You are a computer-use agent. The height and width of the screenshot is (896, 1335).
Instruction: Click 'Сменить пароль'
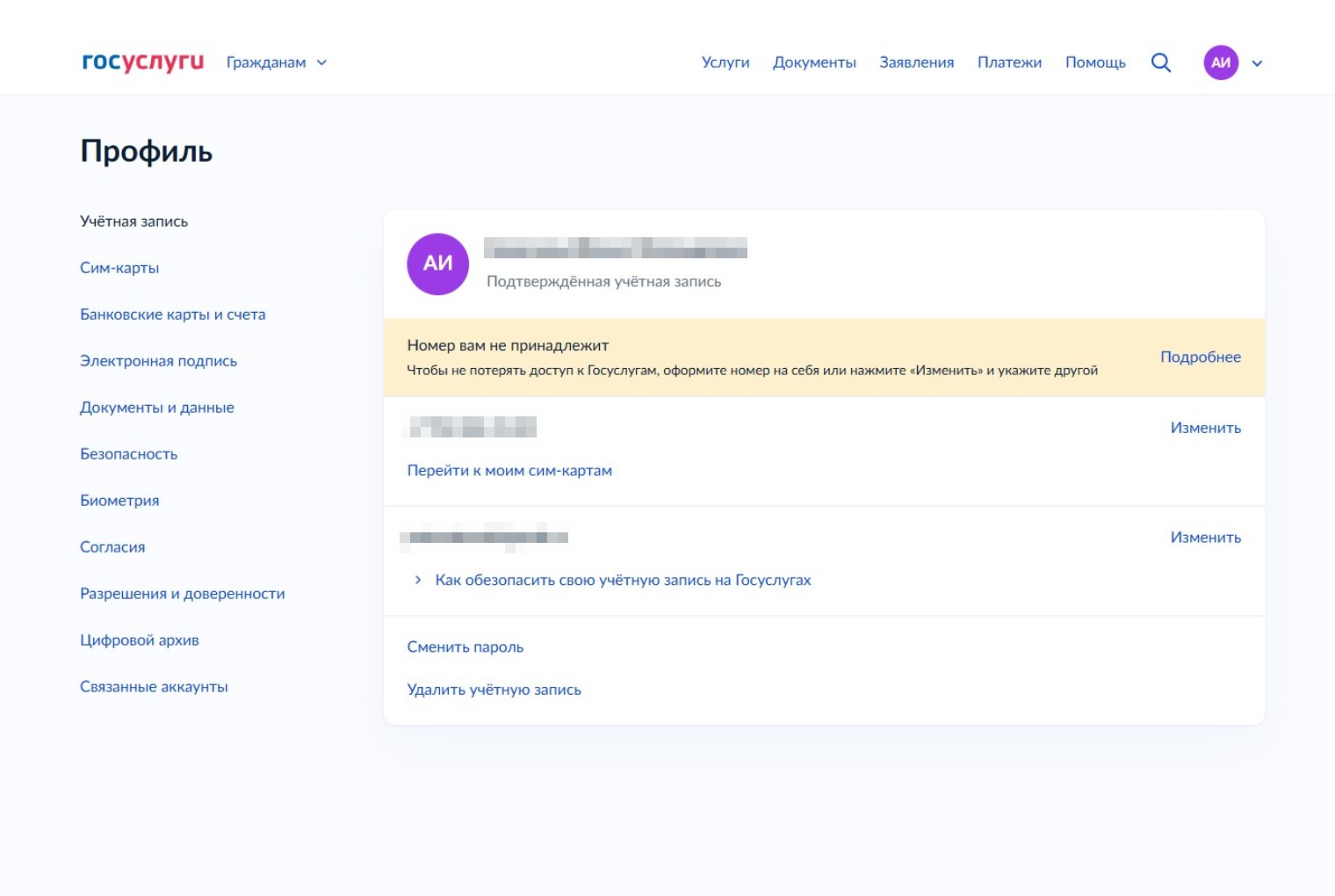(465, 647)
